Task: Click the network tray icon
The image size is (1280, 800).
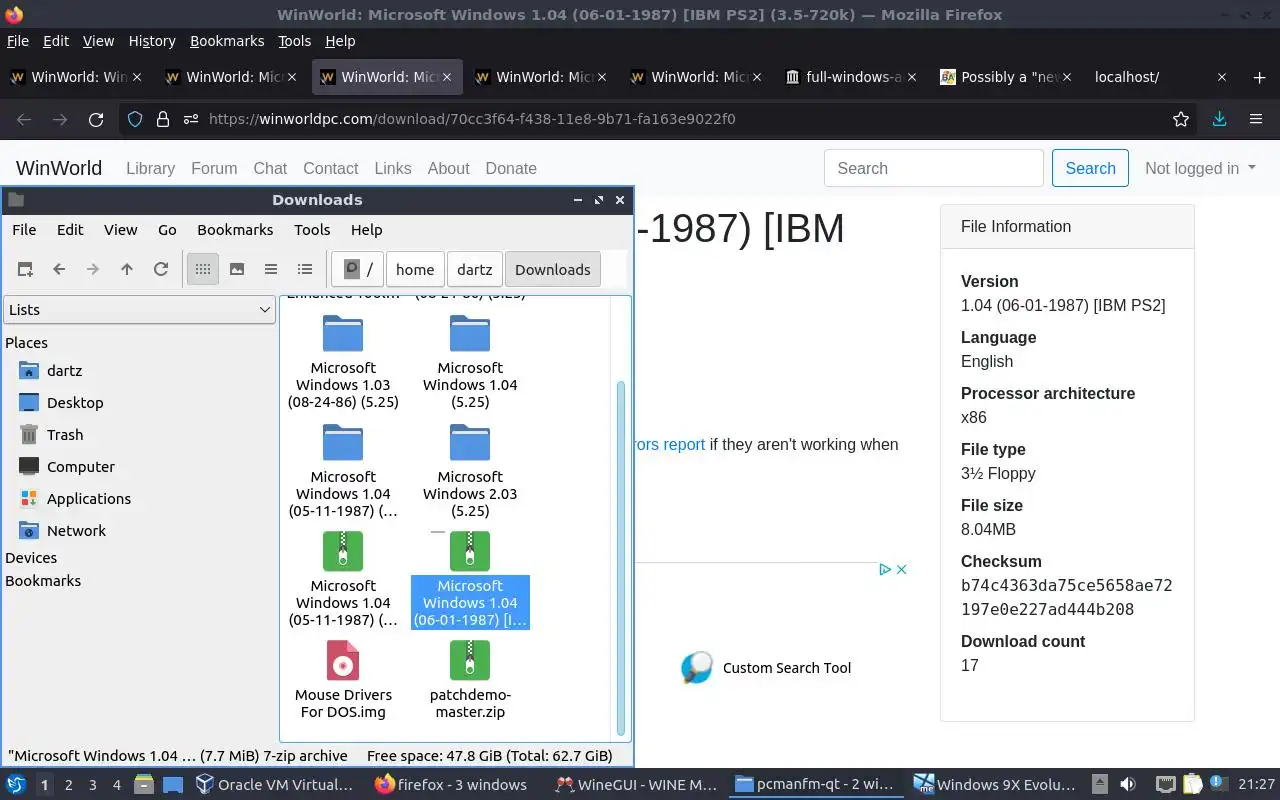Action: click(x=1165, y=785)
